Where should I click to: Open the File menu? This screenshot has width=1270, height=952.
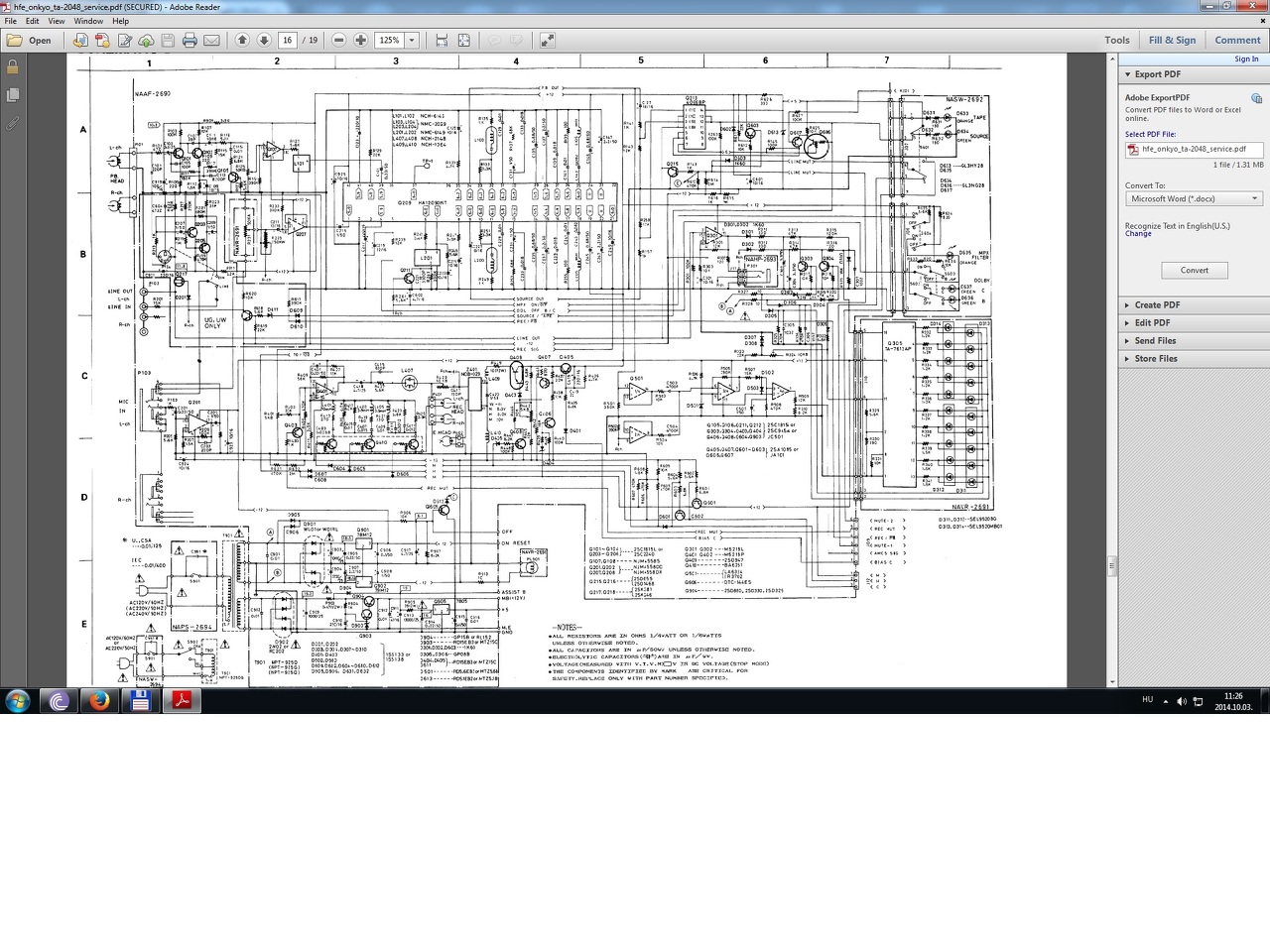click(11, 21)
